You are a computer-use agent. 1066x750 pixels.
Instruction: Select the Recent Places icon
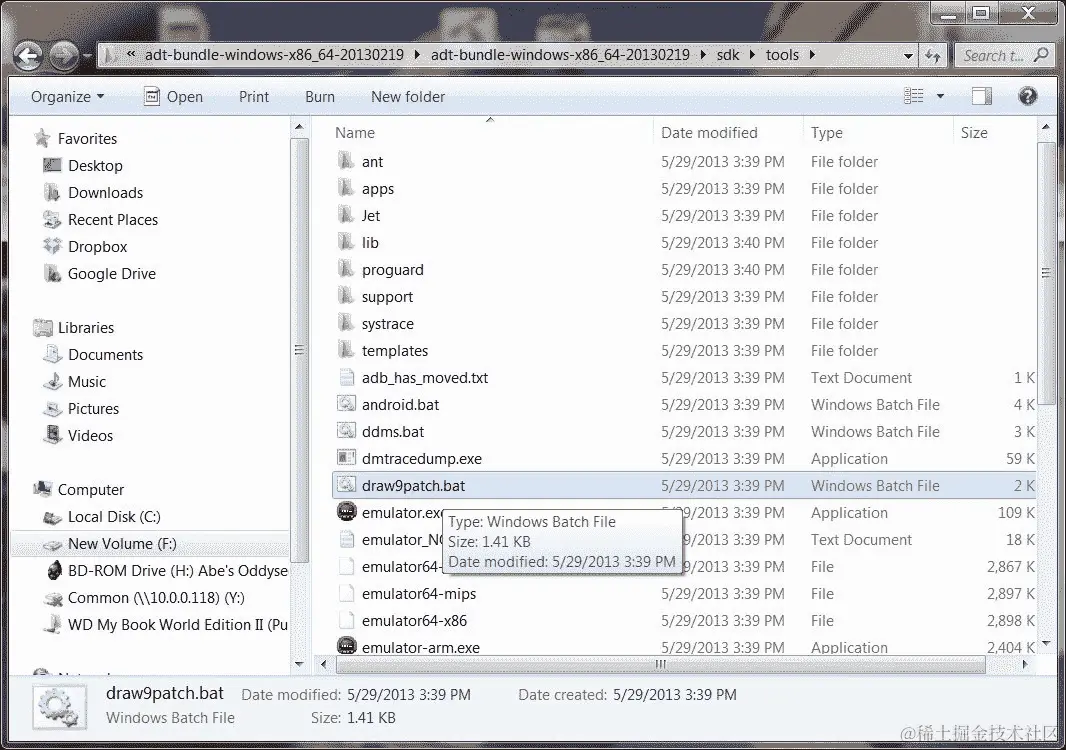(52, 219)
